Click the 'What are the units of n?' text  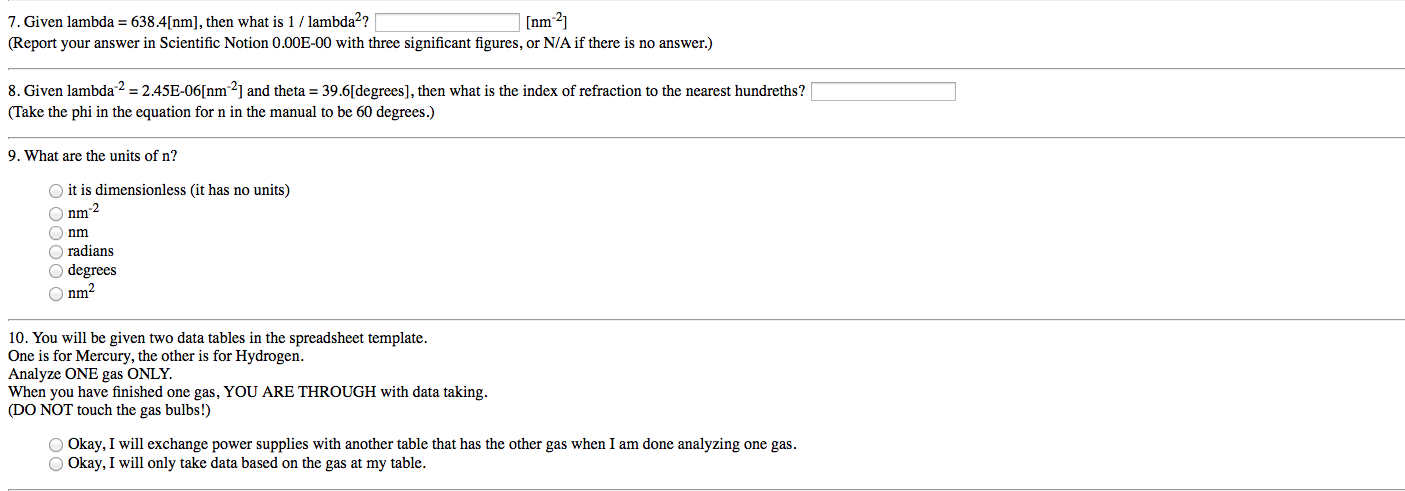point(92,156)
